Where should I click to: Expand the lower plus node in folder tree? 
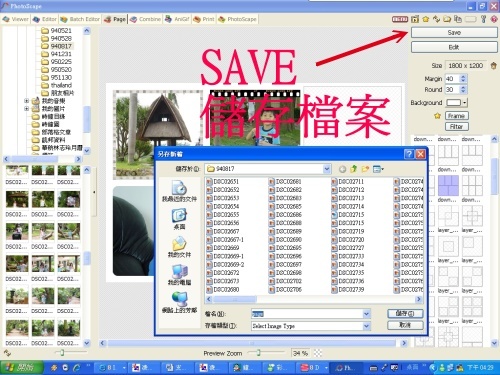26,109
